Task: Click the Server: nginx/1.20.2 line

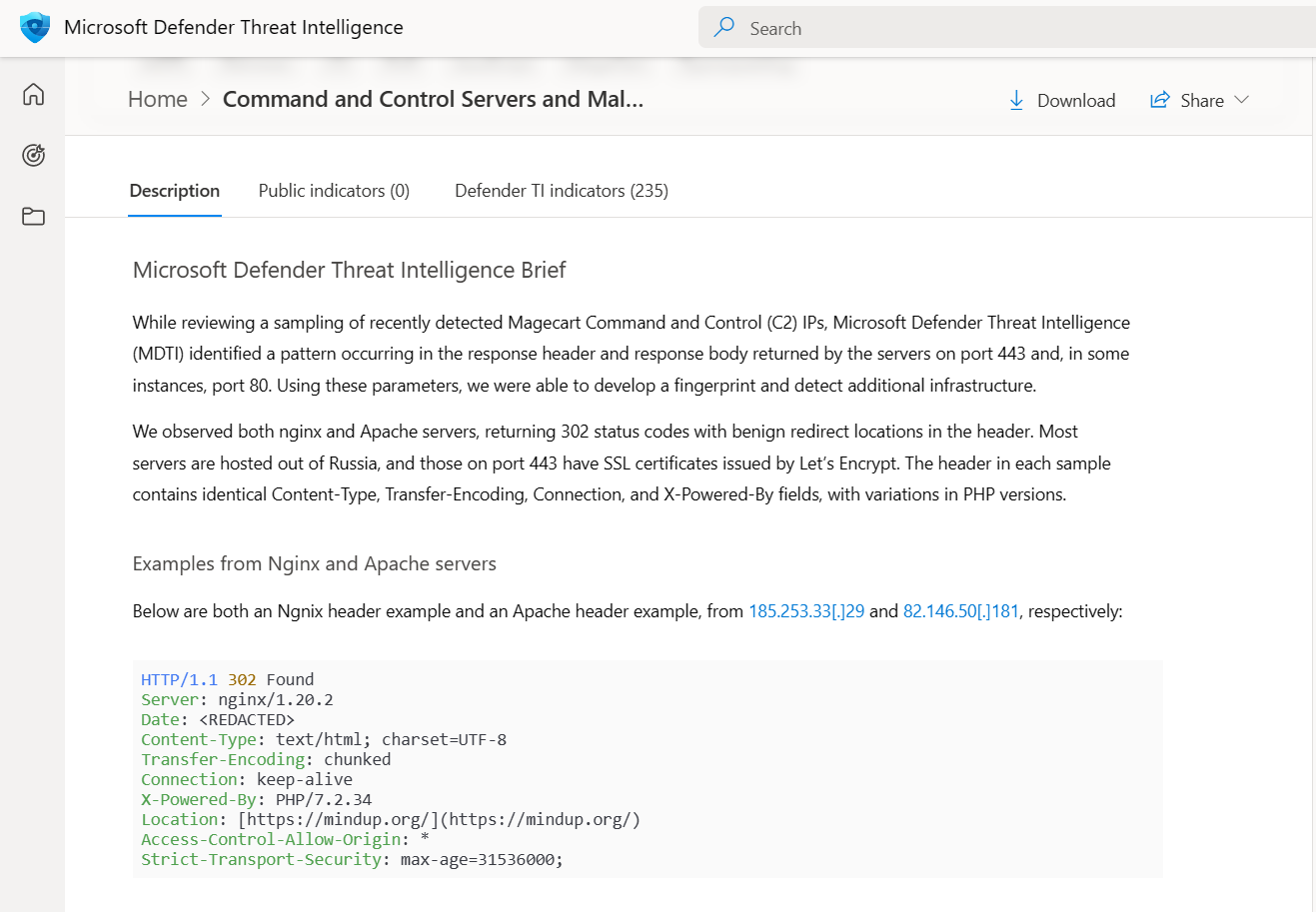Action: [x=238, y=699]
